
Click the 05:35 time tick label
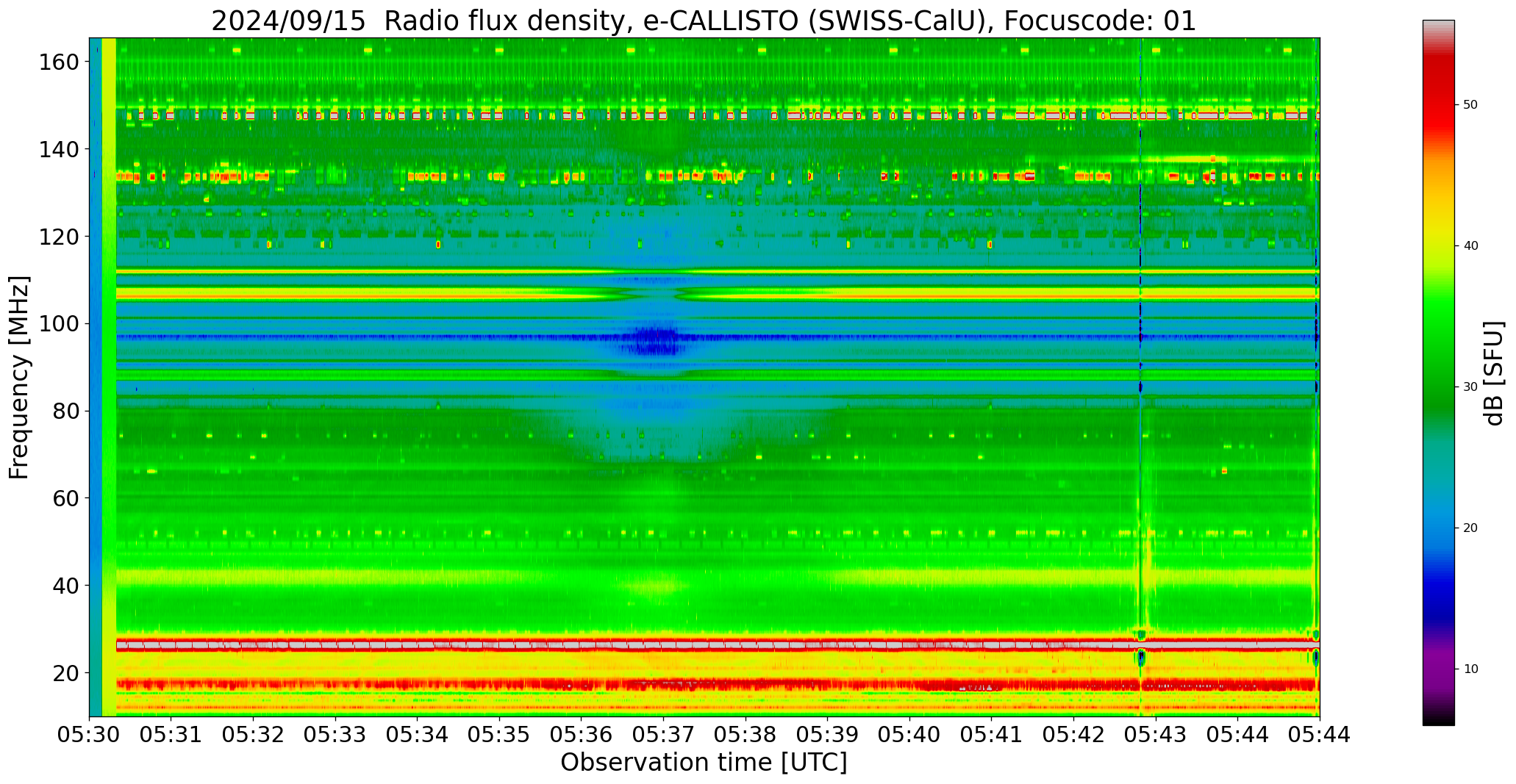tap(499, 735)
